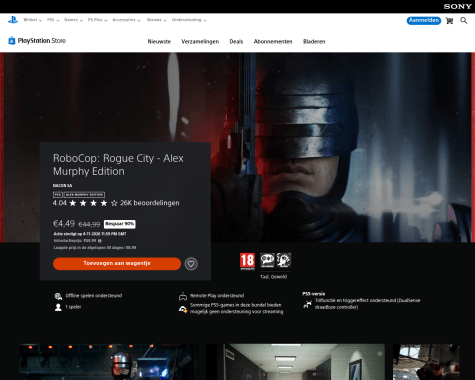Open the hallway screenshot thumbnail
This screenshot has height=380, width=475.
pos(295,362)
